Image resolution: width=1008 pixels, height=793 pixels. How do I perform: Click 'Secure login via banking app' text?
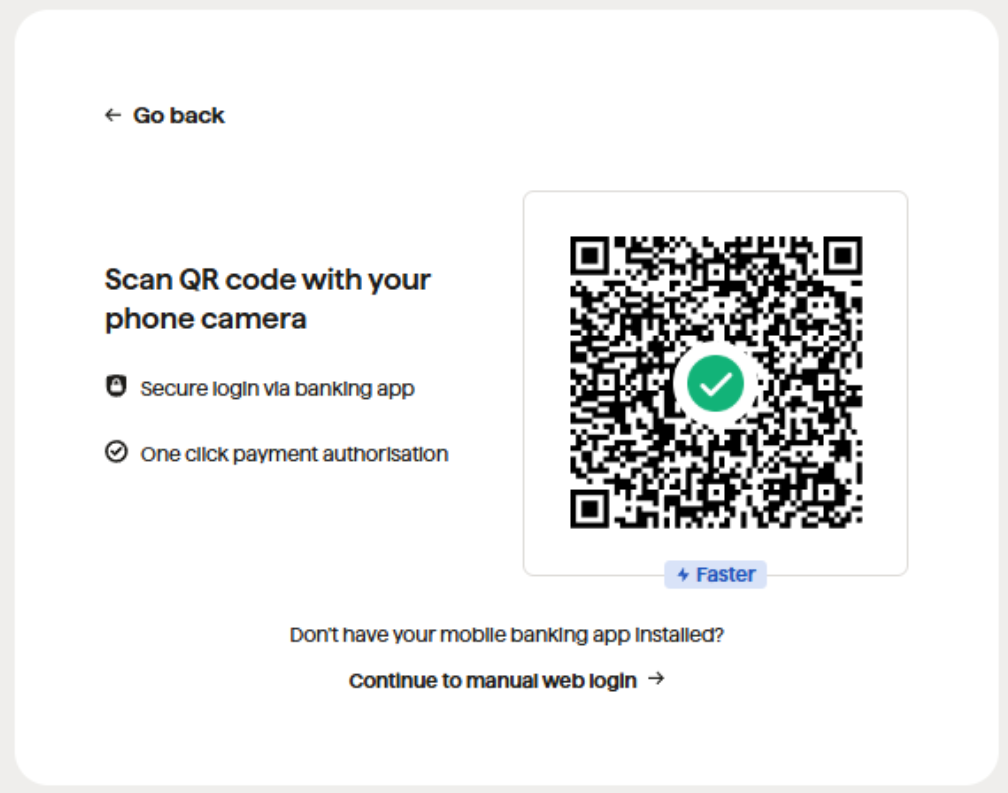pyautogui.click(x=278, y=388)
